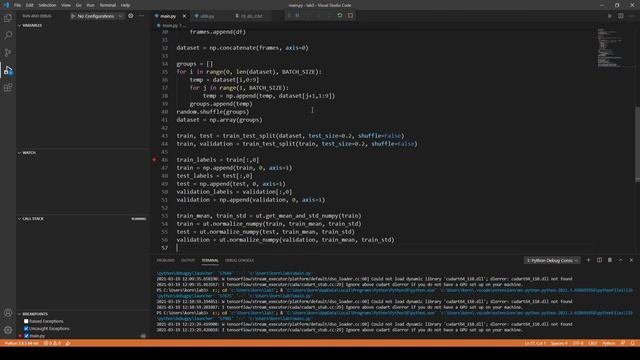
Task: Change Spaces indentation setting in status bar
Action: [x=559, y=343]
